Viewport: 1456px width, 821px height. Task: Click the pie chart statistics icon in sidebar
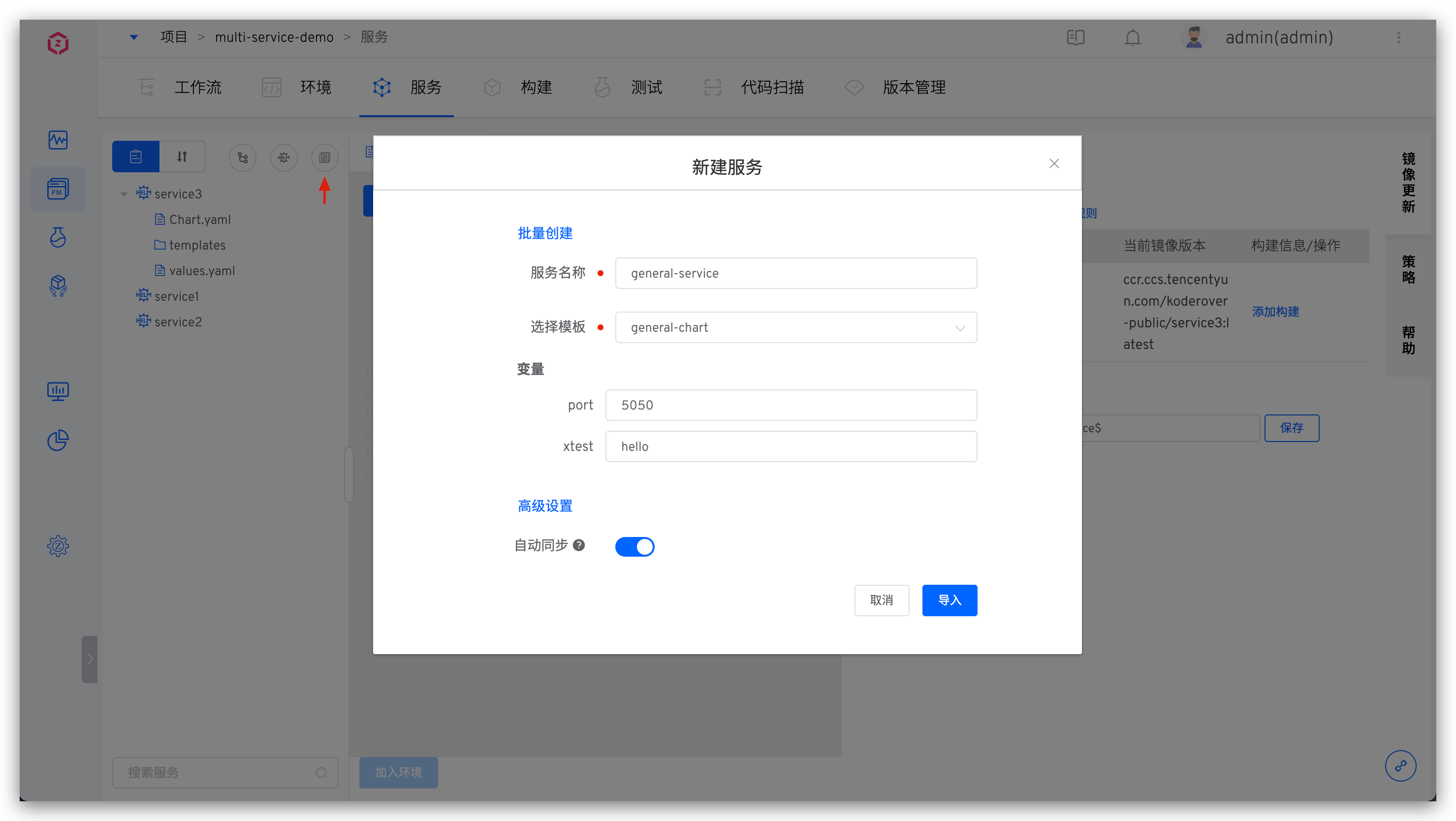[x=58, y=440]
